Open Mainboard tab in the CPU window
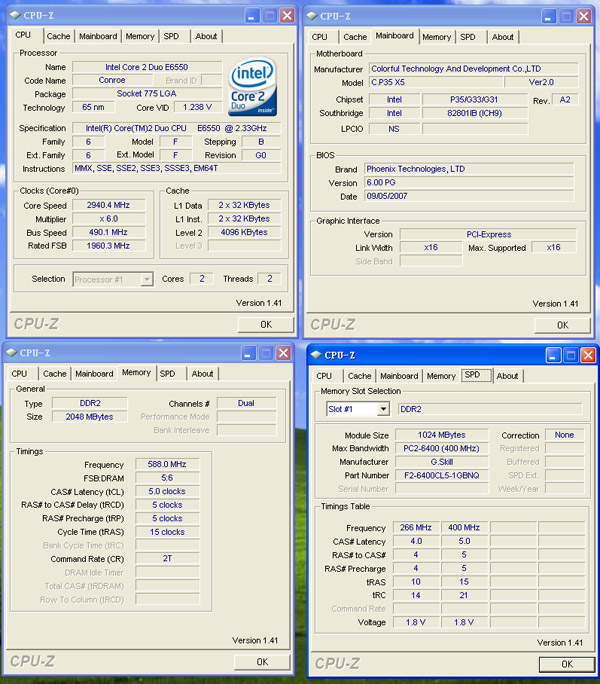Viewport: 600px width, 684px height. click(x=98, y=36)
